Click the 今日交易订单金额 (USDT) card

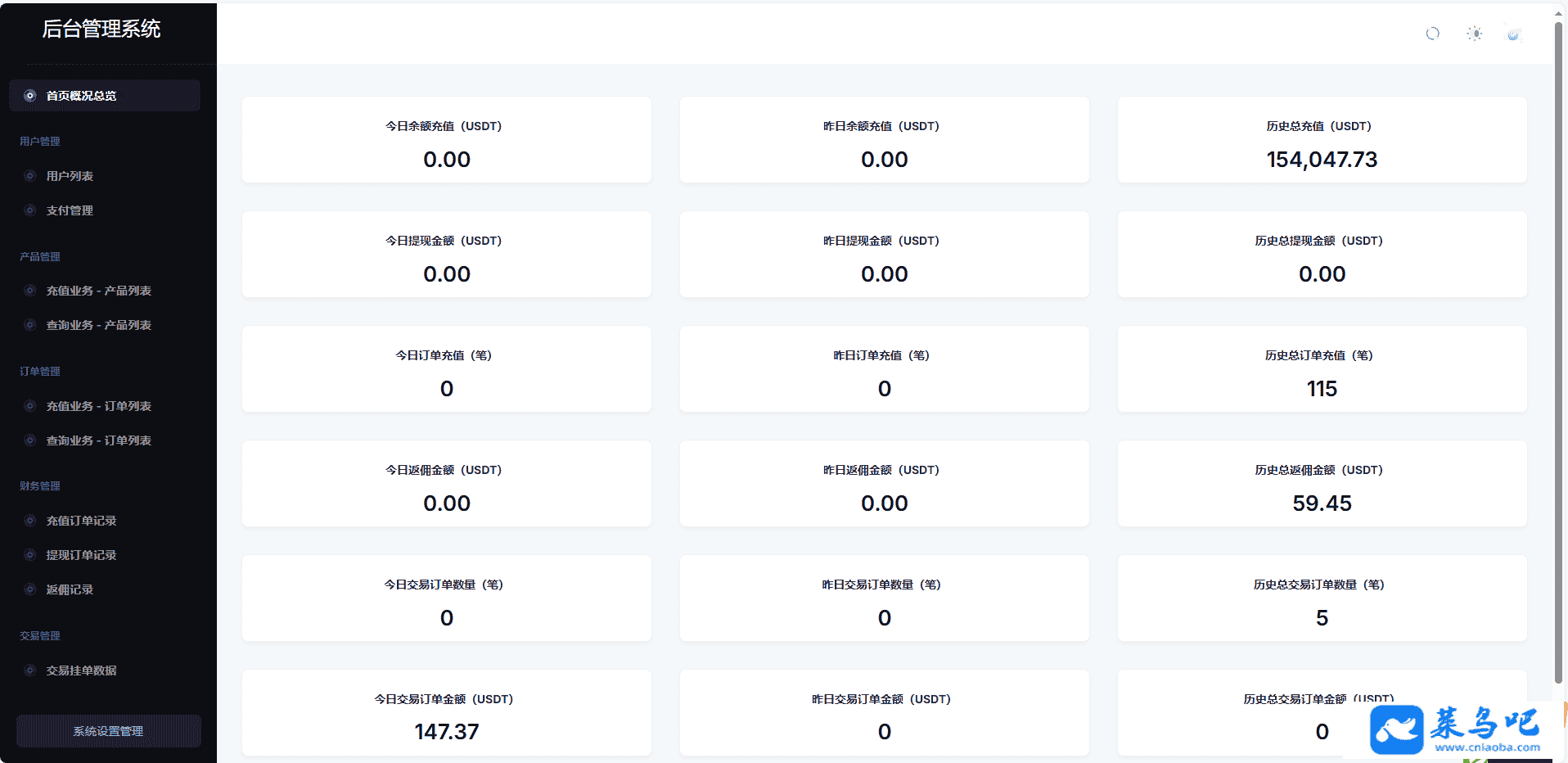pos(446,713)
